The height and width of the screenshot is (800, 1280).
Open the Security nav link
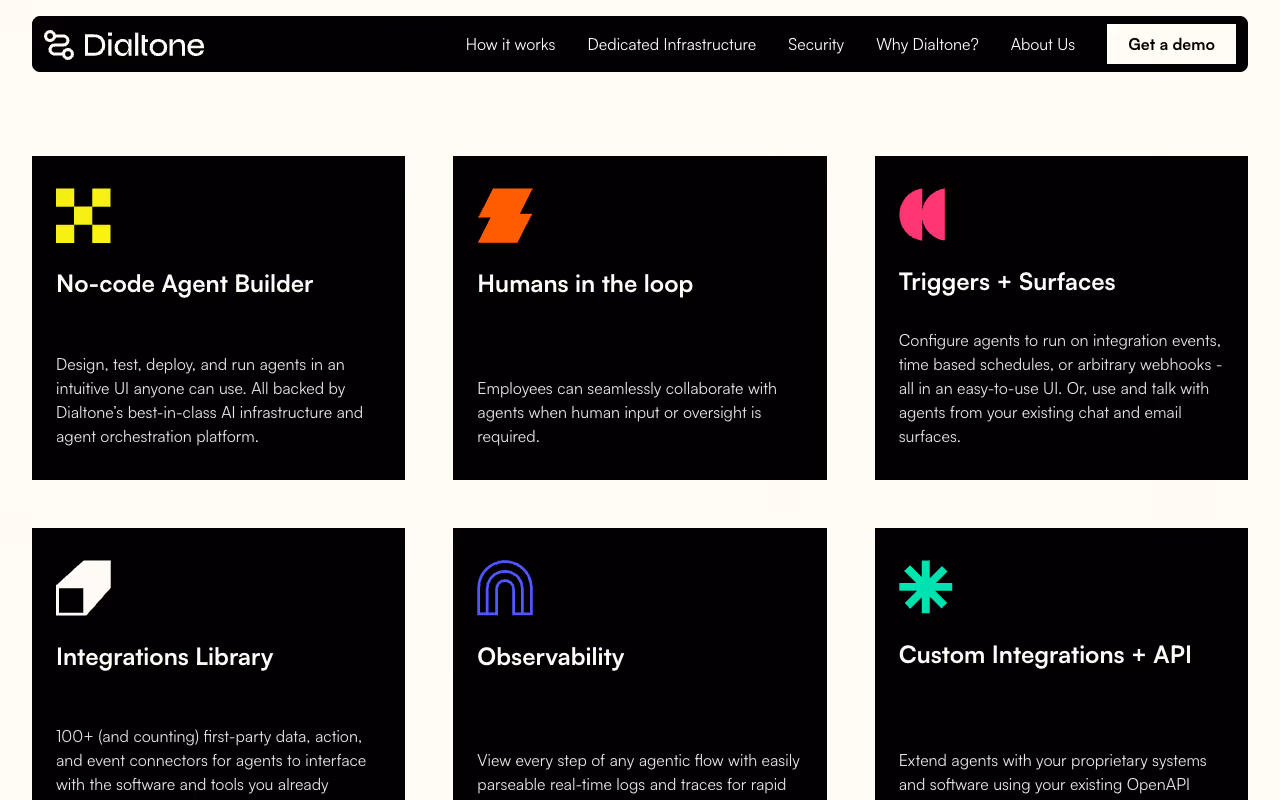(x=816, y=44)
